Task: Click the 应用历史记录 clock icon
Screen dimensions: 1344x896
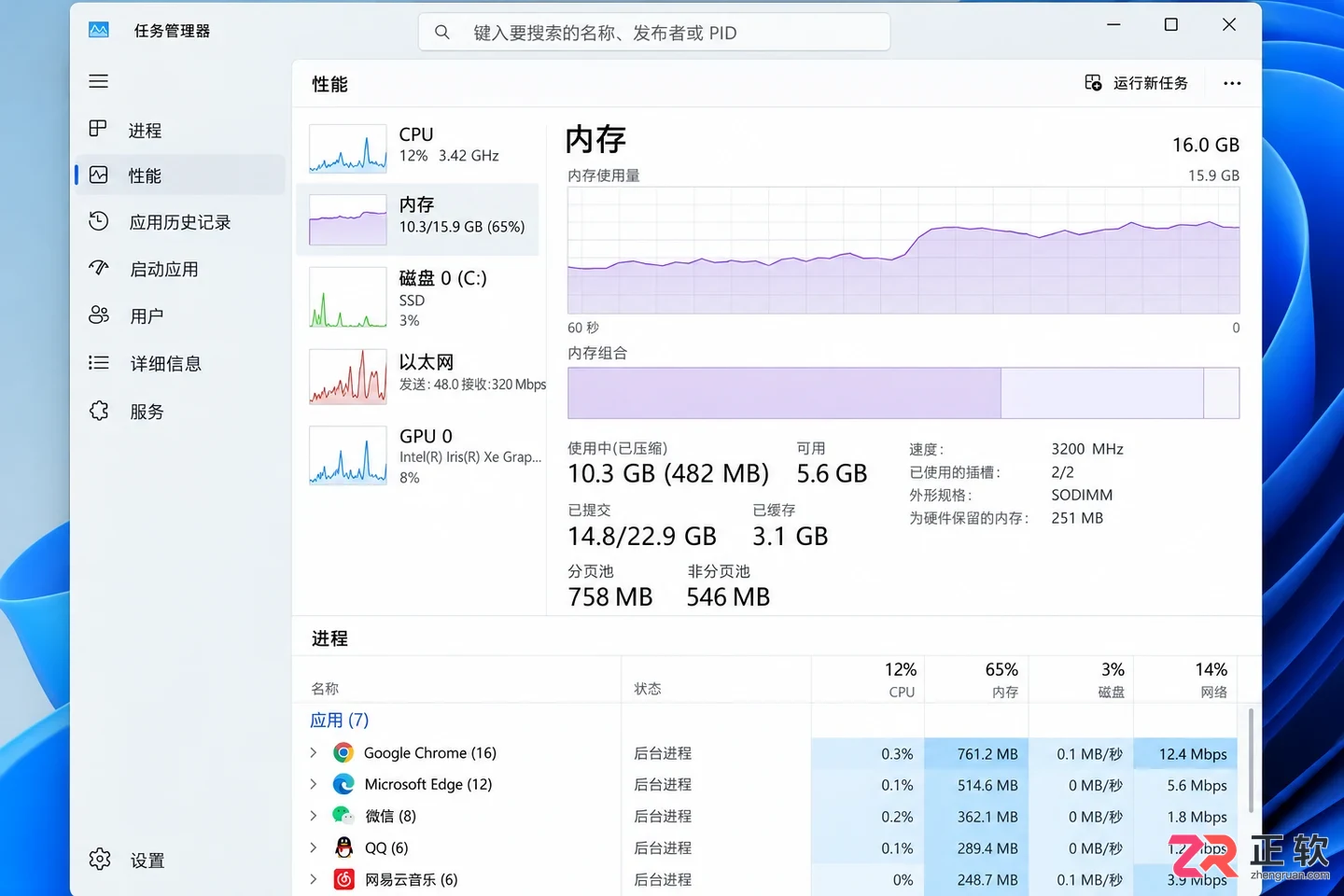Action: click(x=99, y=221)
